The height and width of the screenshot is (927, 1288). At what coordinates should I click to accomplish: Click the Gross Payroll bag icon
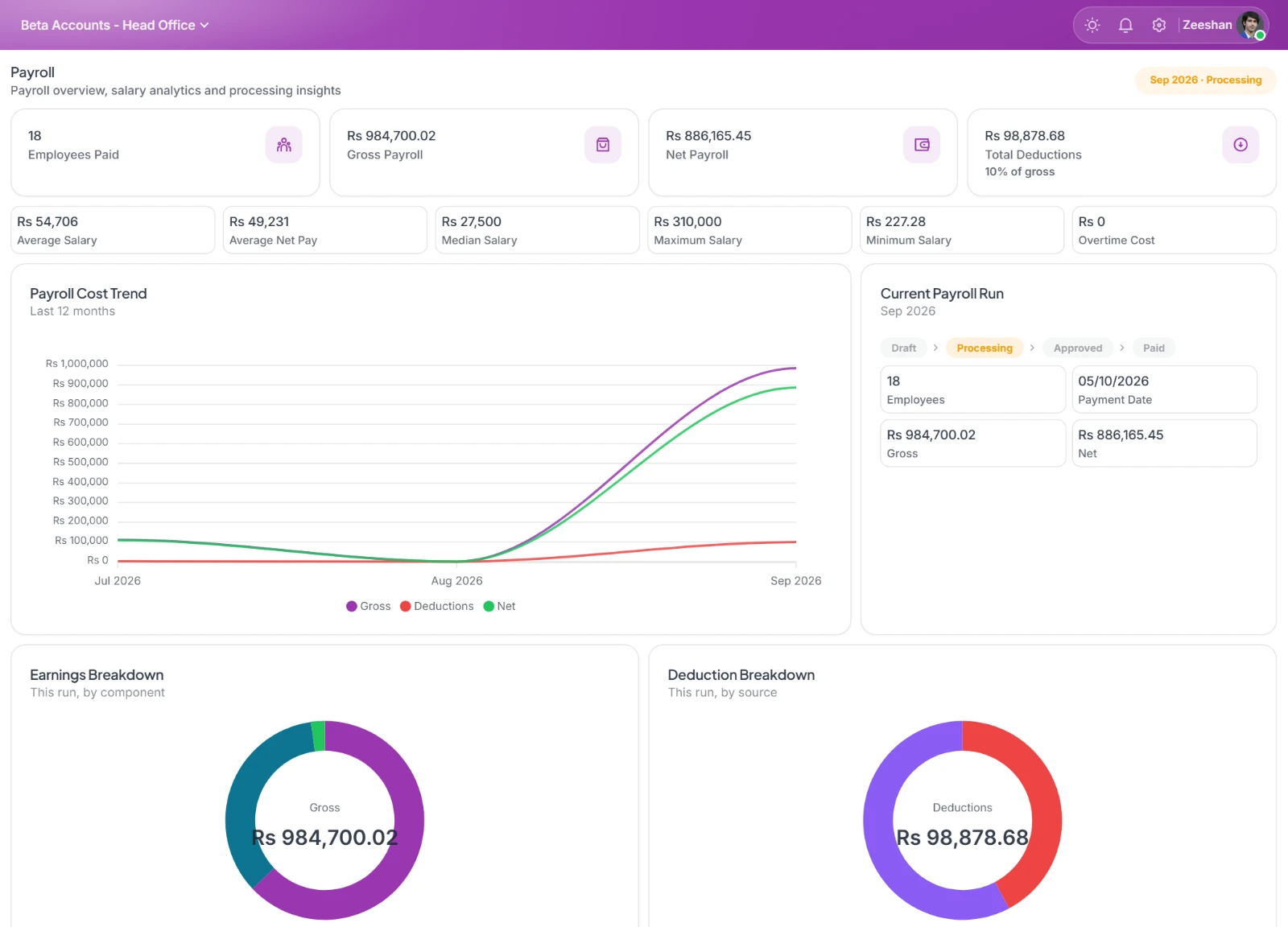[x=603, y=145]
